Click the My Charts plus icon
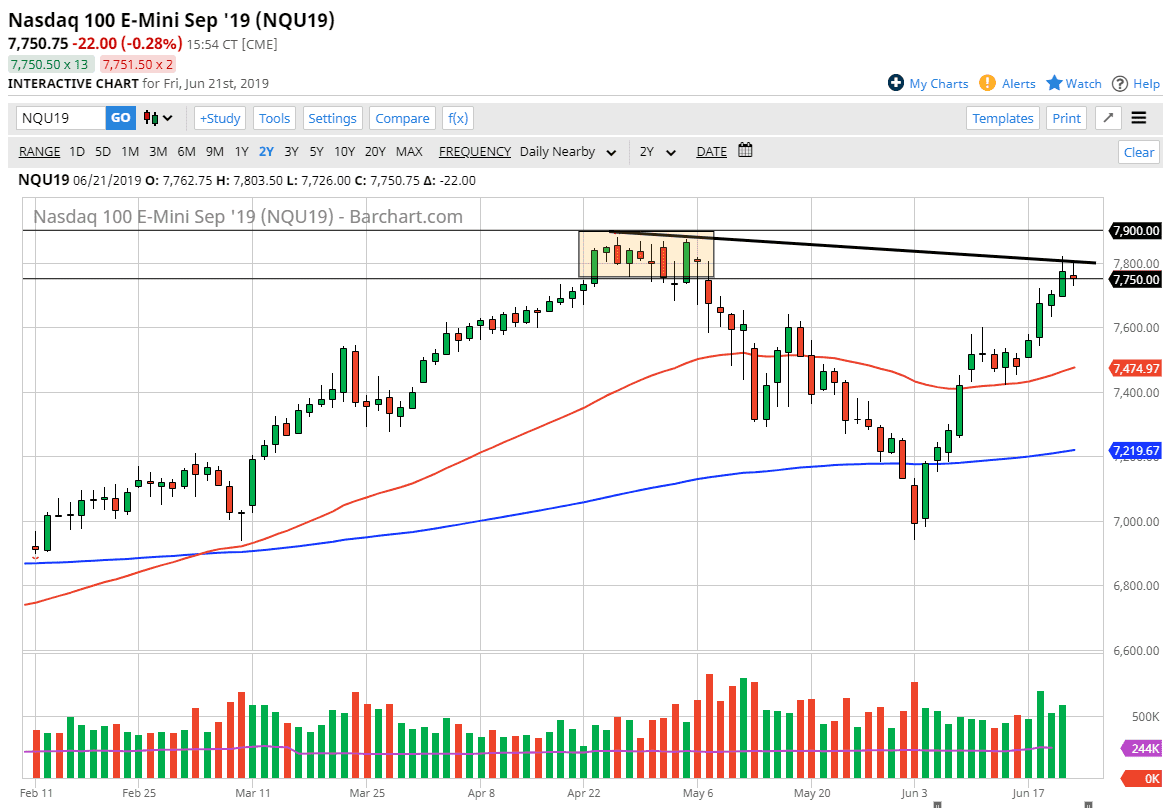This screenshot has width=1167, height=808. click(897, 83)
